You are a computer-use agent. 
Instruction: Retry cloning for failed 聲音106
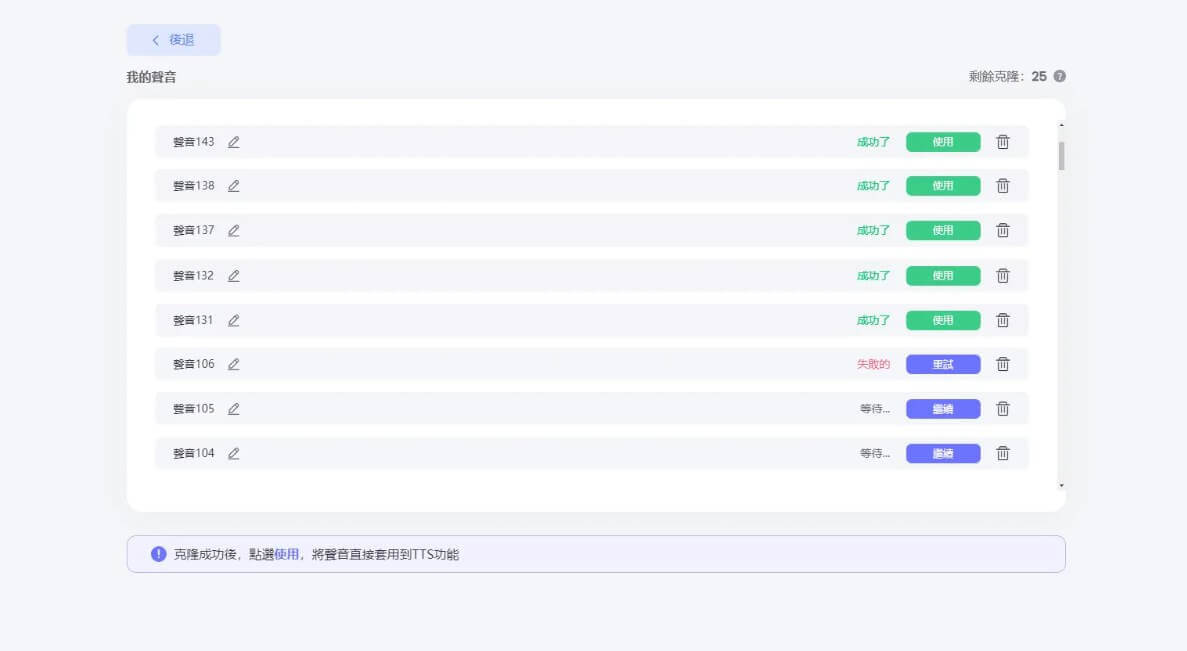pos(943,364)
